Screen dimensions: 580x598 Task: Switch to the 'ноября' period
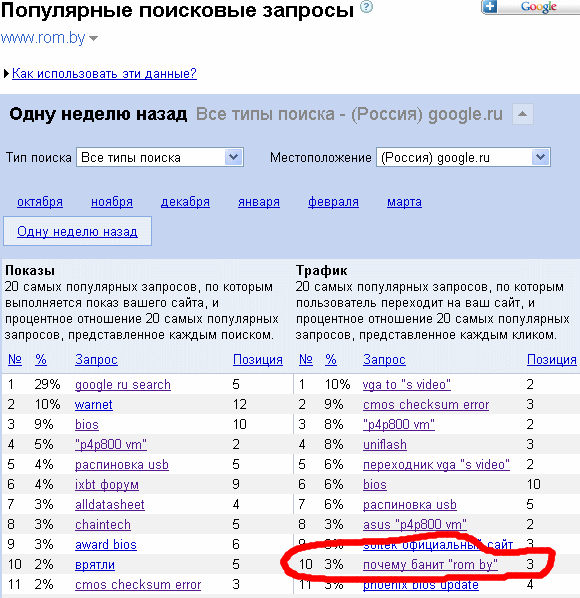112,202
